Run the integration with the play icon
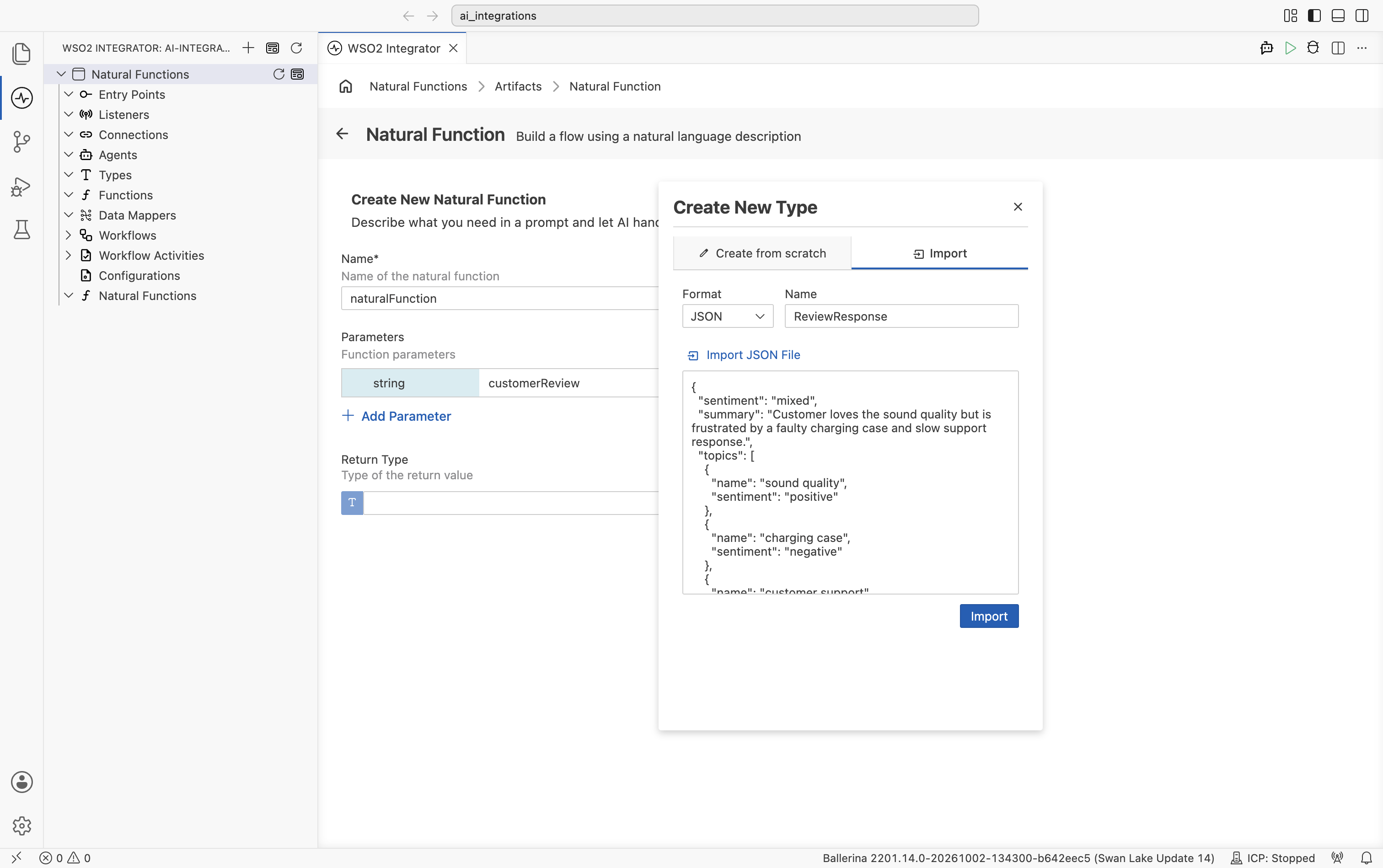 [x=1290, y=48]
